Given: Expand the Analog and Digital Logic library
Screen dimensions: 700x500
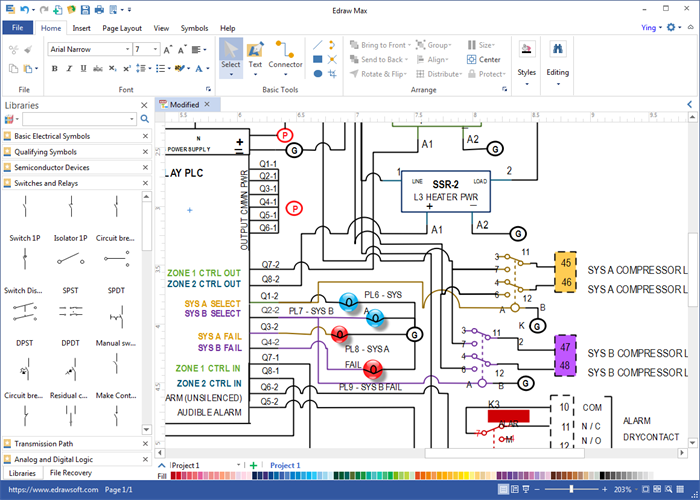Looking at the screenshot, I should 58,458.
